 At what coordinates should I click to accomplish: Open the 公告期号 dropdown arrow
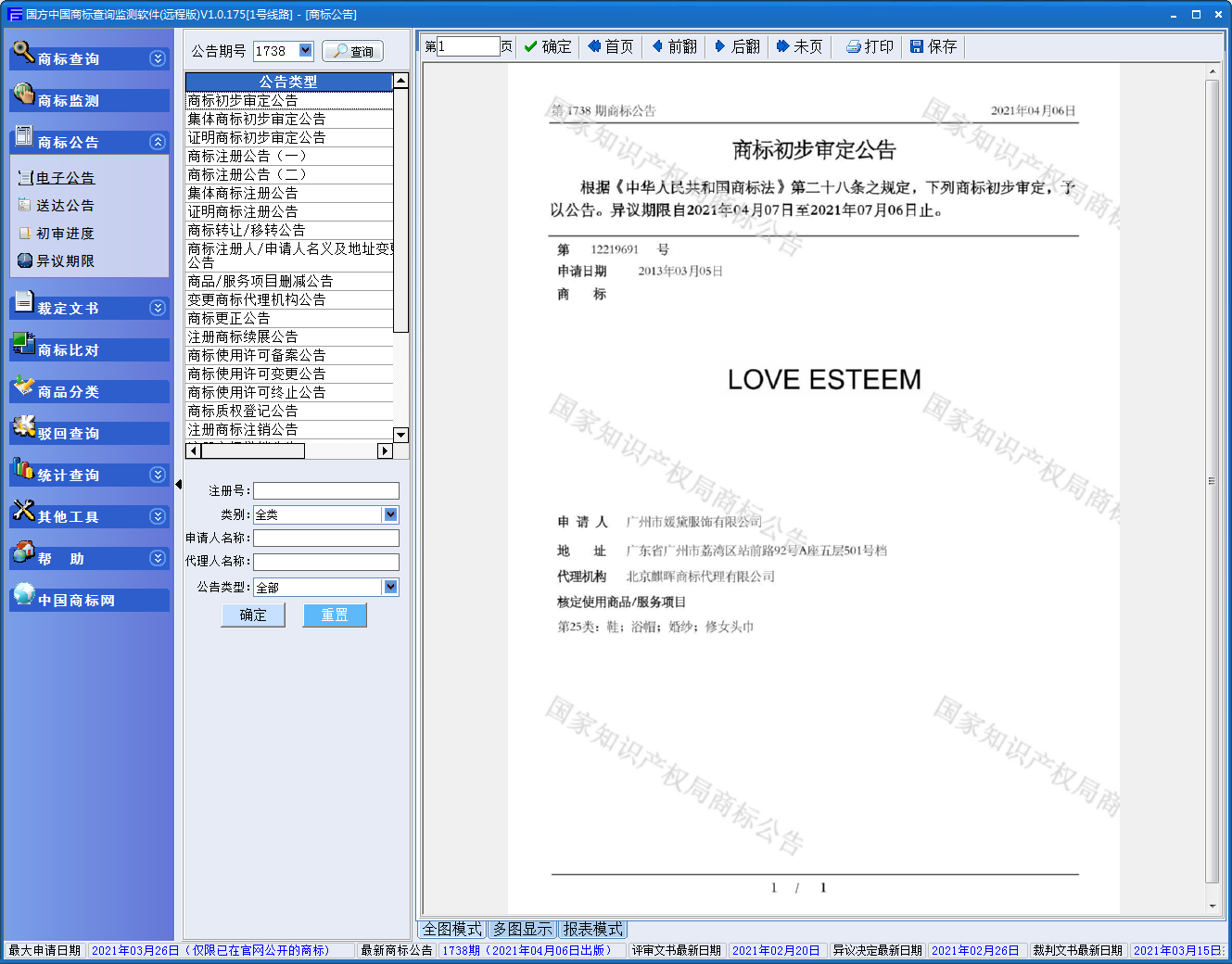tap(306, 50)
